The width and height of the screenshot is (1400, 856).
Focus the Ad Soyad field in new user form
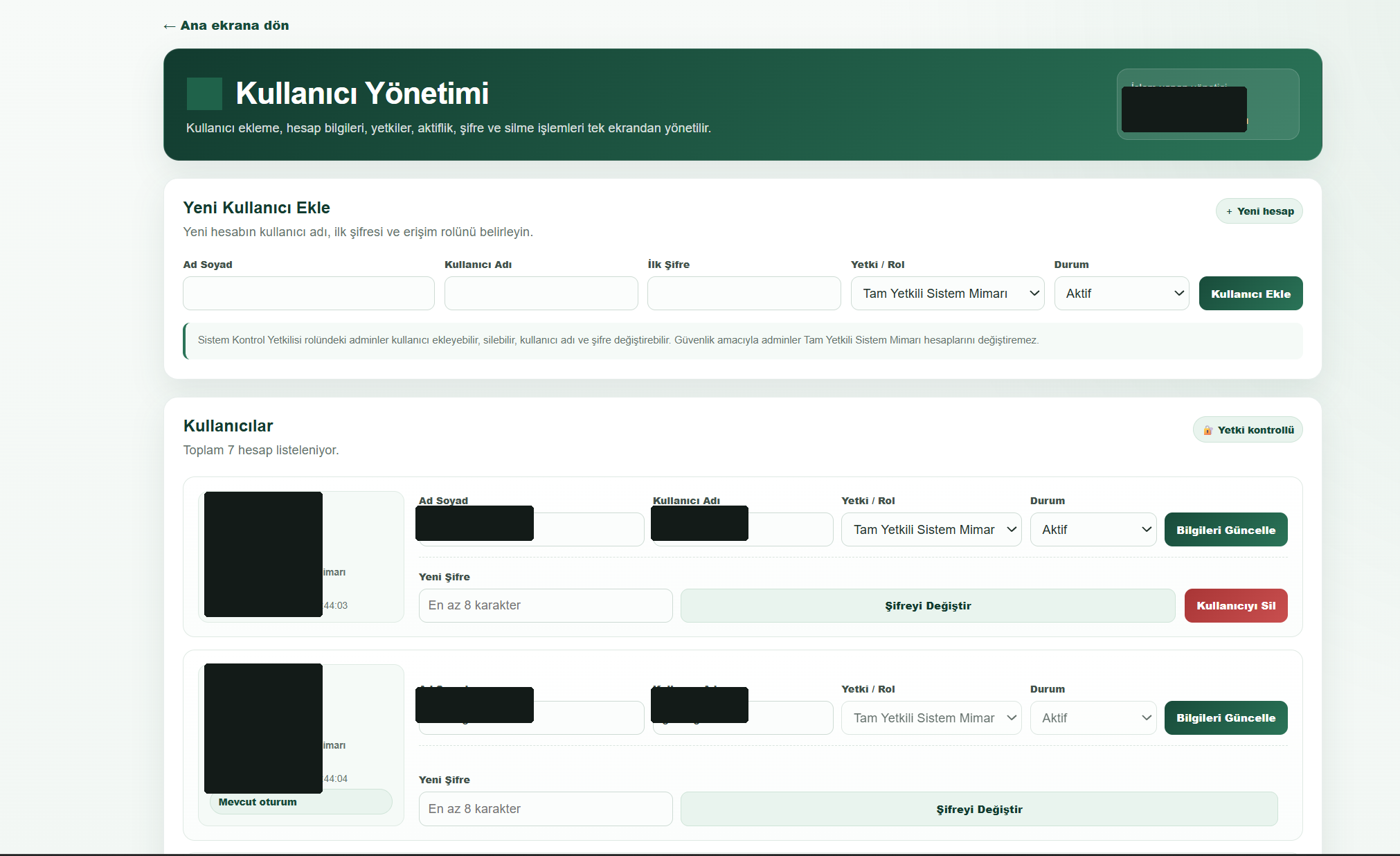[x=309, y=294]
